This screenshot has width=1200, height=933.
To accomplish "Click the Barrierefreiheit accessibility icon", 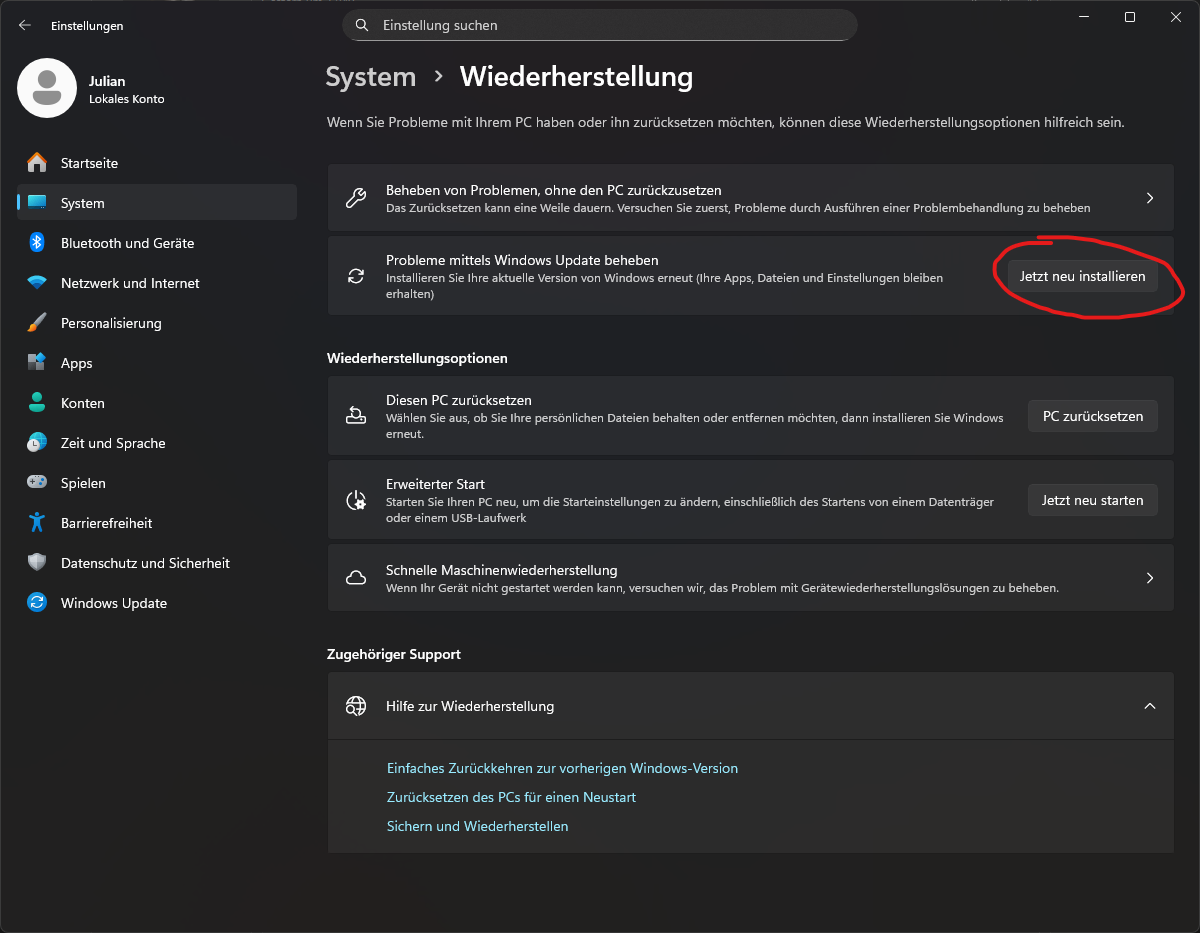I will click(37, 523).
